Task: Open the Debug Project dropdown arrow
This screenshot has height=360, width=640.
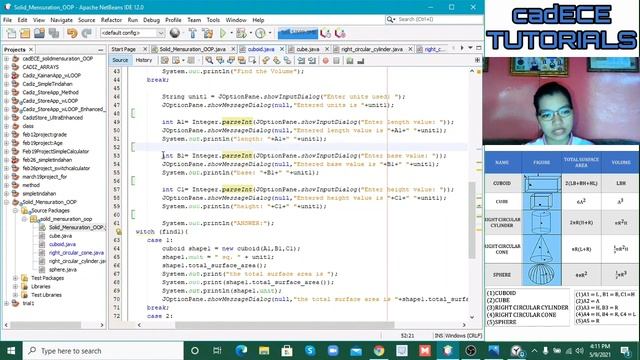Action: click(250, 33)
